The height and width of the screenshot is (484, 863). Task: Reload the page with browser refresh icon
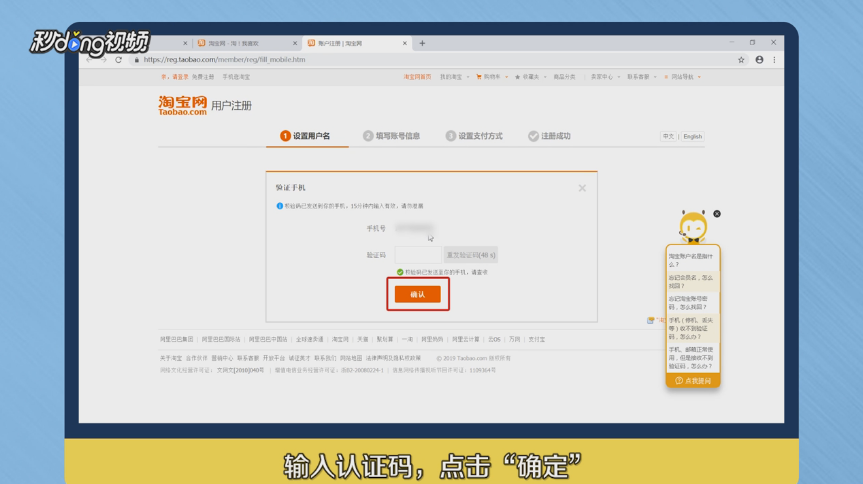pos(118,59)
